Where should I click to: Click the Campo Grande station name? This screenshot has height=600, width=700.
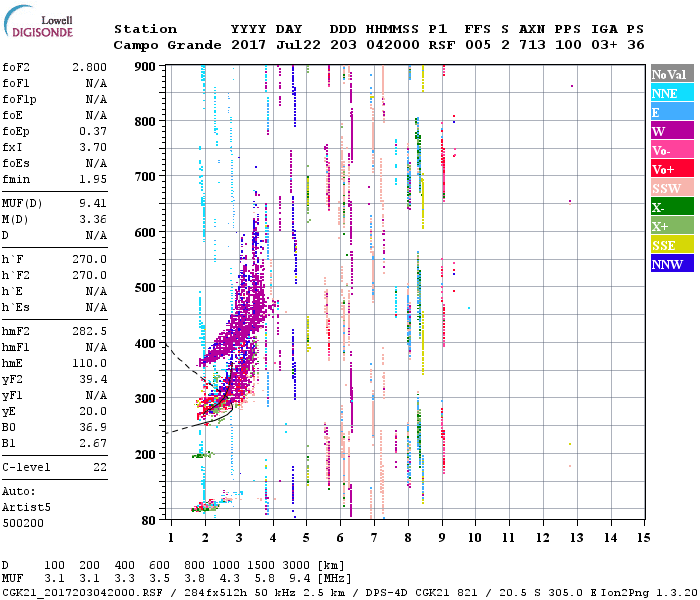[x=165, y=45]
